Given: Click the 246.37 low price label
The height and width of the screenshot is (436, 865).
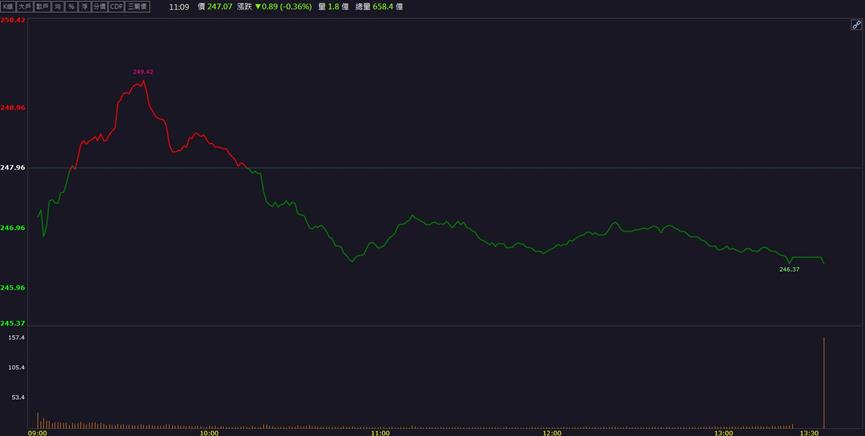Looking at the screenshot, I should (789, 269).
